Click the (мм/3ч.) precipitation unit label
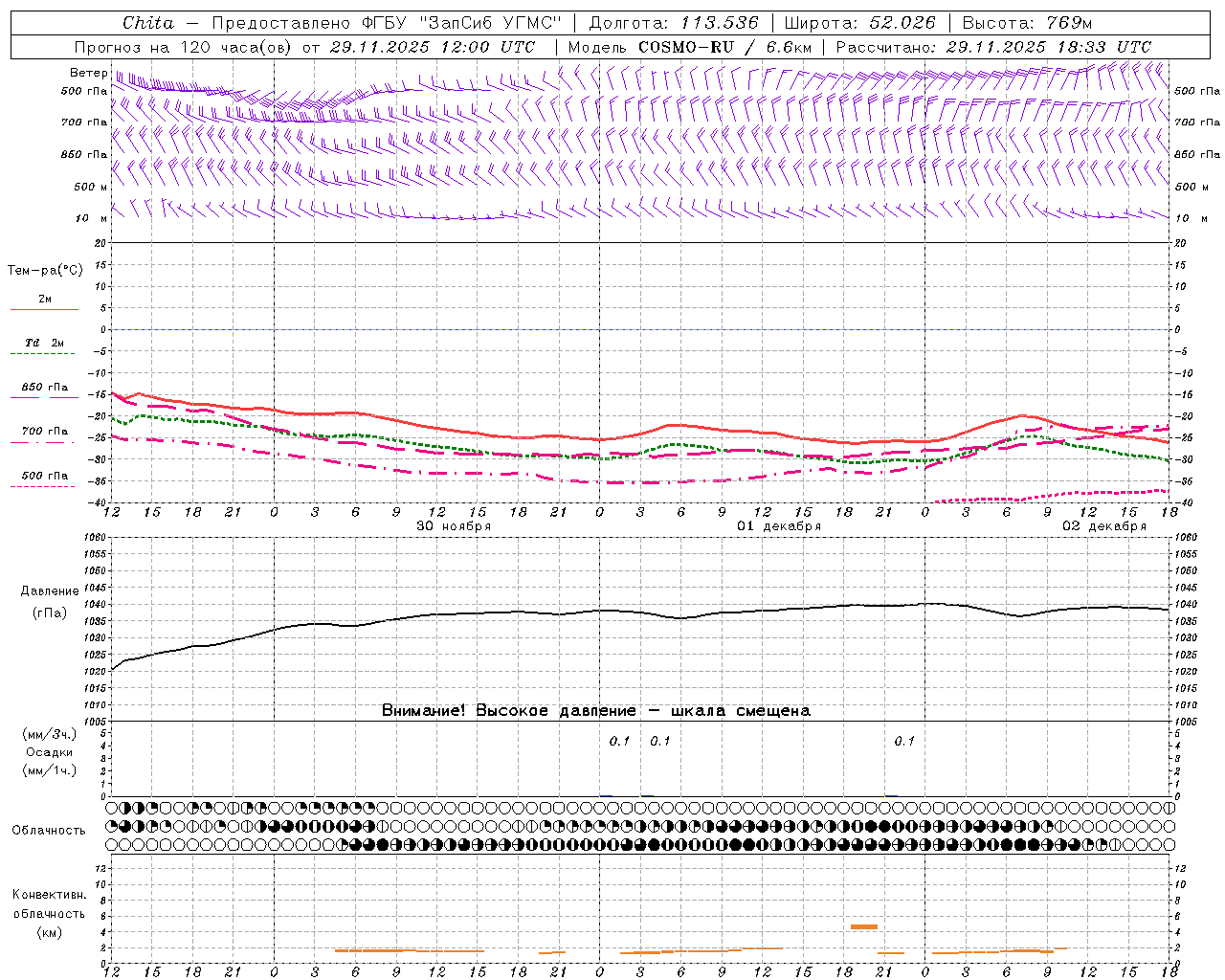This screenshot has height=980, width=1225. pyautogui.click(x=50, y=735)
